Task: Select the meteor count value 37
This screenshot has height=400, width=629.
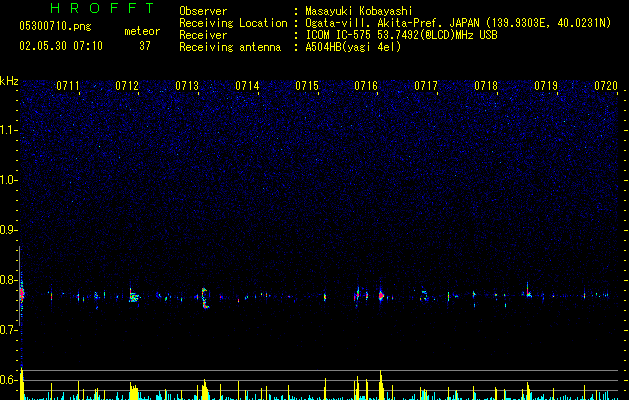Action: point(145,46)
